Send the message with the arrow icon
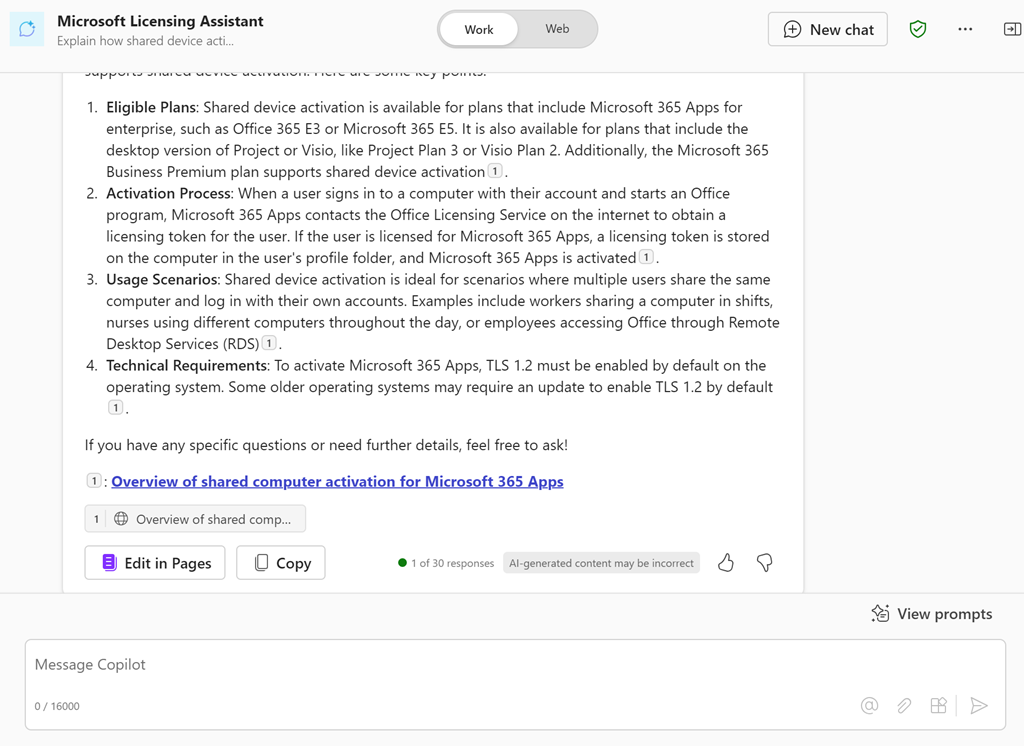The height and width of the screenshot is (746, 1024). coord(980,705)
